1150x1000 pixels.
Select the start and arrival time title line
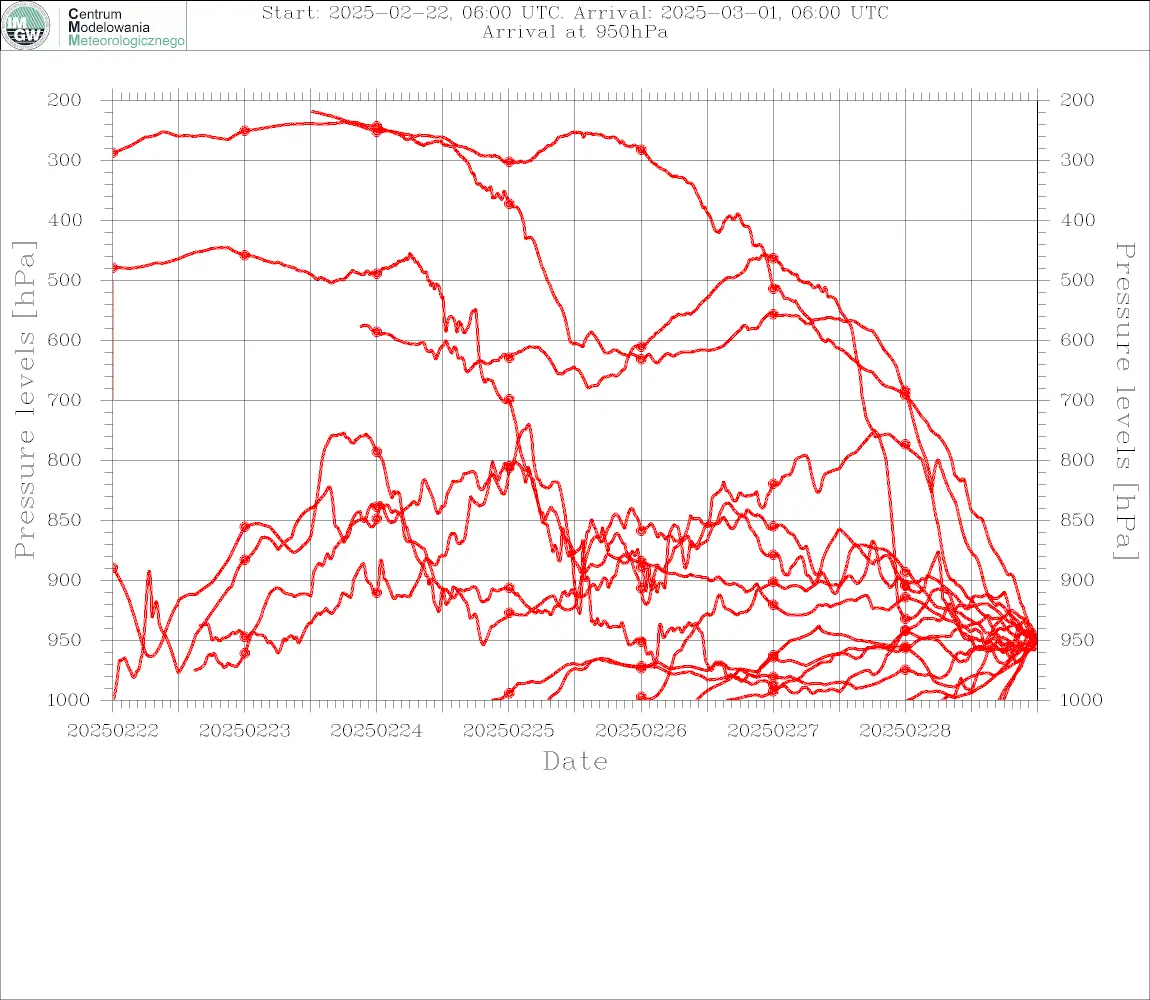point(575,13)
